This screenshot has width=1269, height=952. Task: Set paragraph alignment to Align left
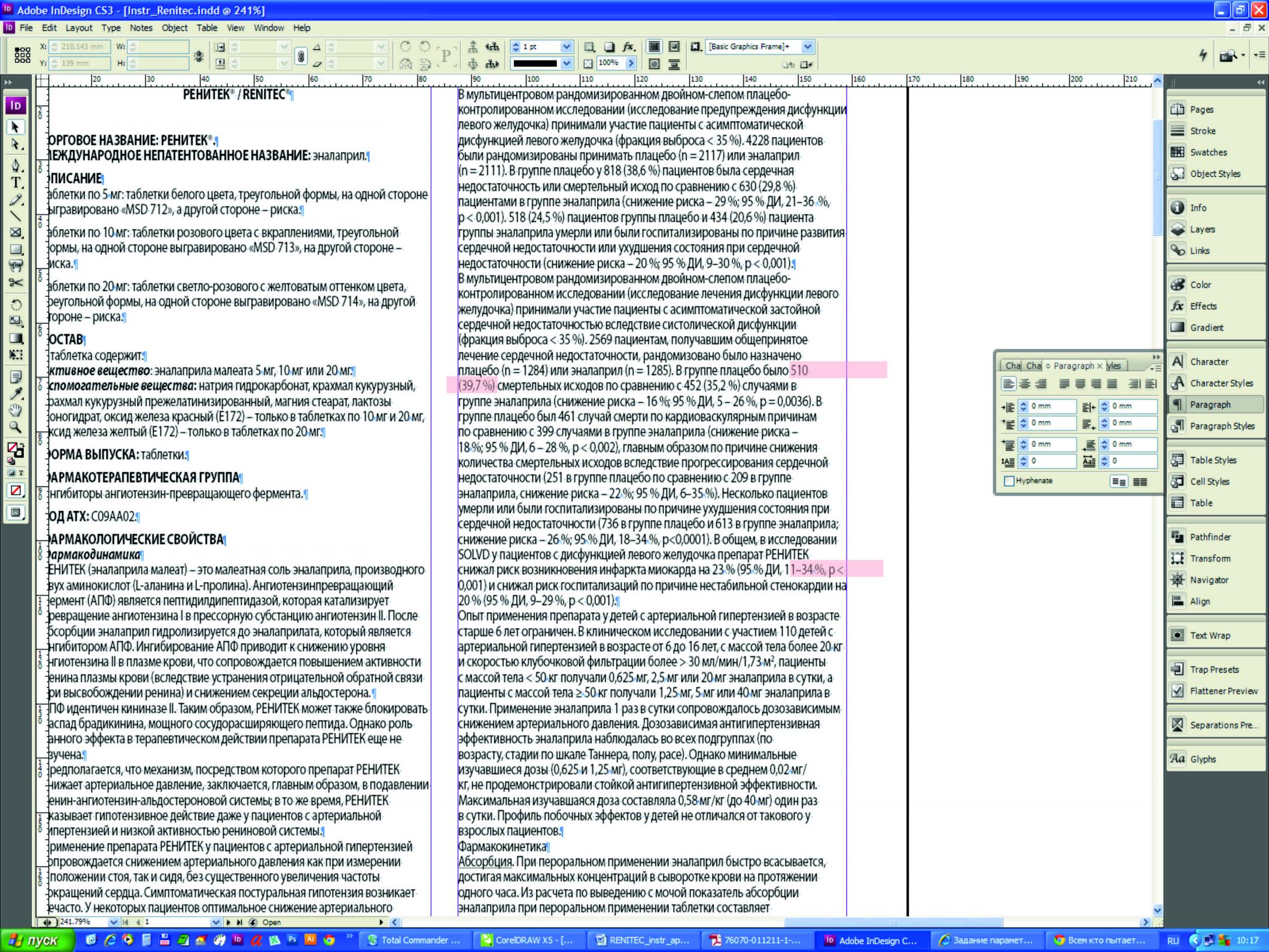click(x=1009, y=384)
